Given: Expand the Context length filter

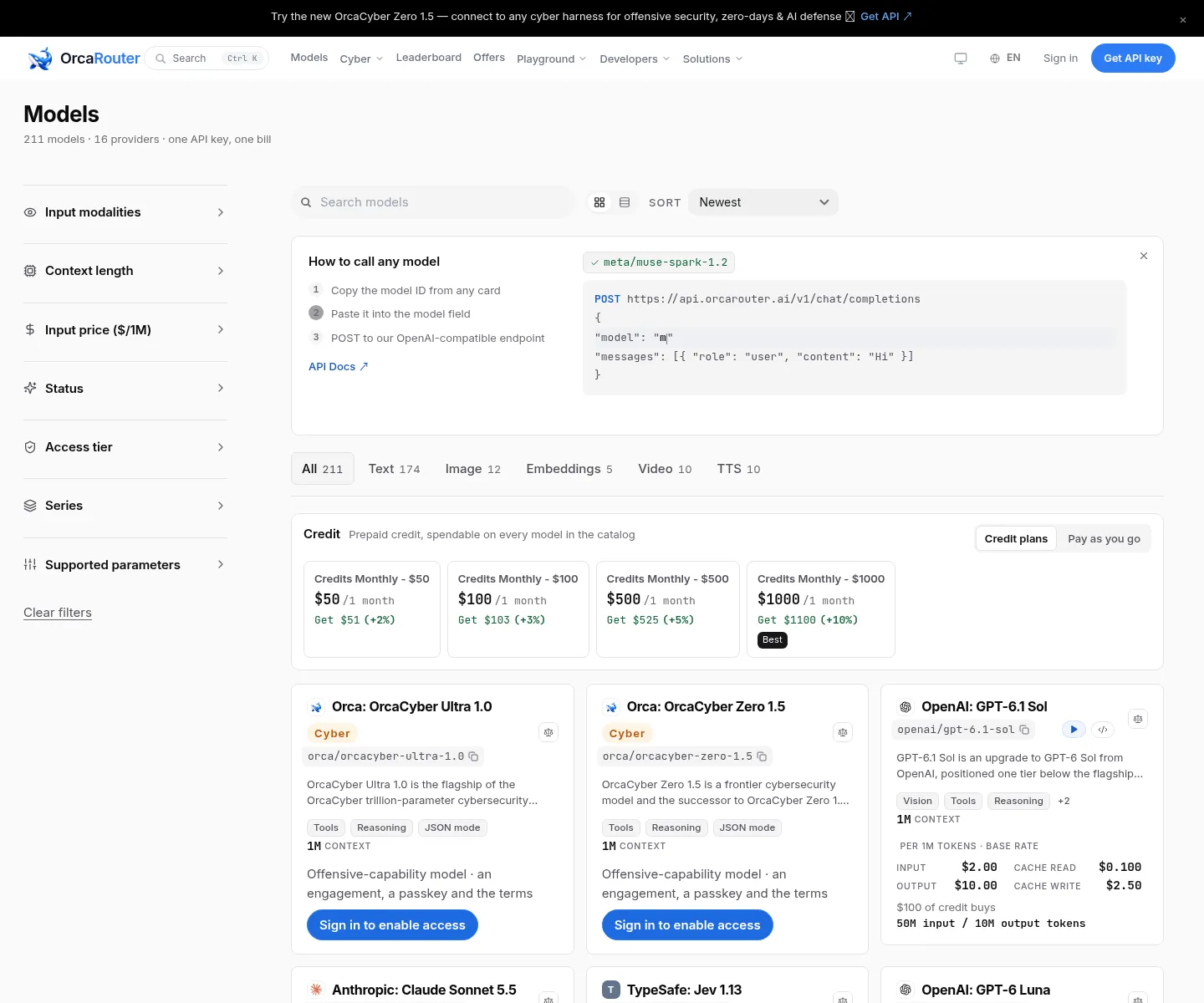Looking at the screenshot, I should click(x=125, y=271).
